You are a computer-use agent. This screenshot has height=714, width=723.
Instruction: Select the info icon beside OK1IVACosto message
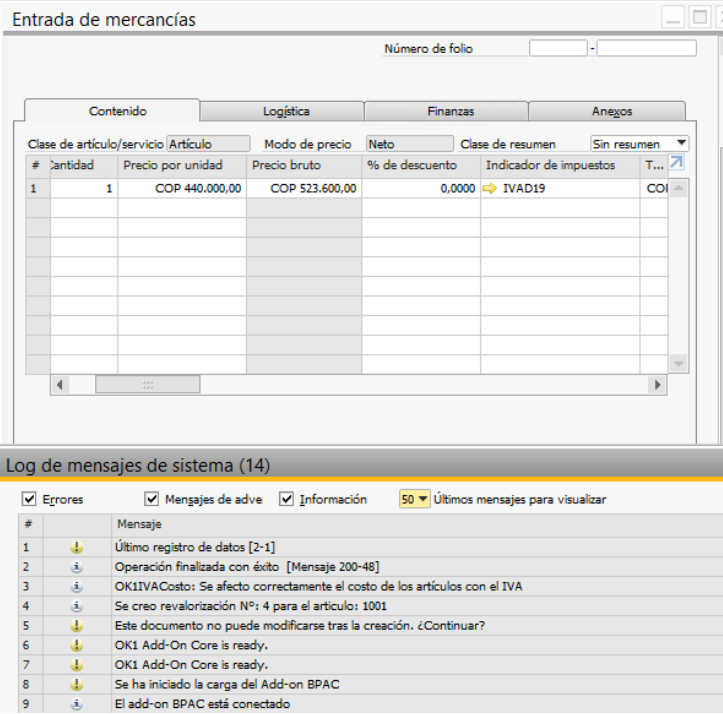pyautogui.click(x=77, y=586)
